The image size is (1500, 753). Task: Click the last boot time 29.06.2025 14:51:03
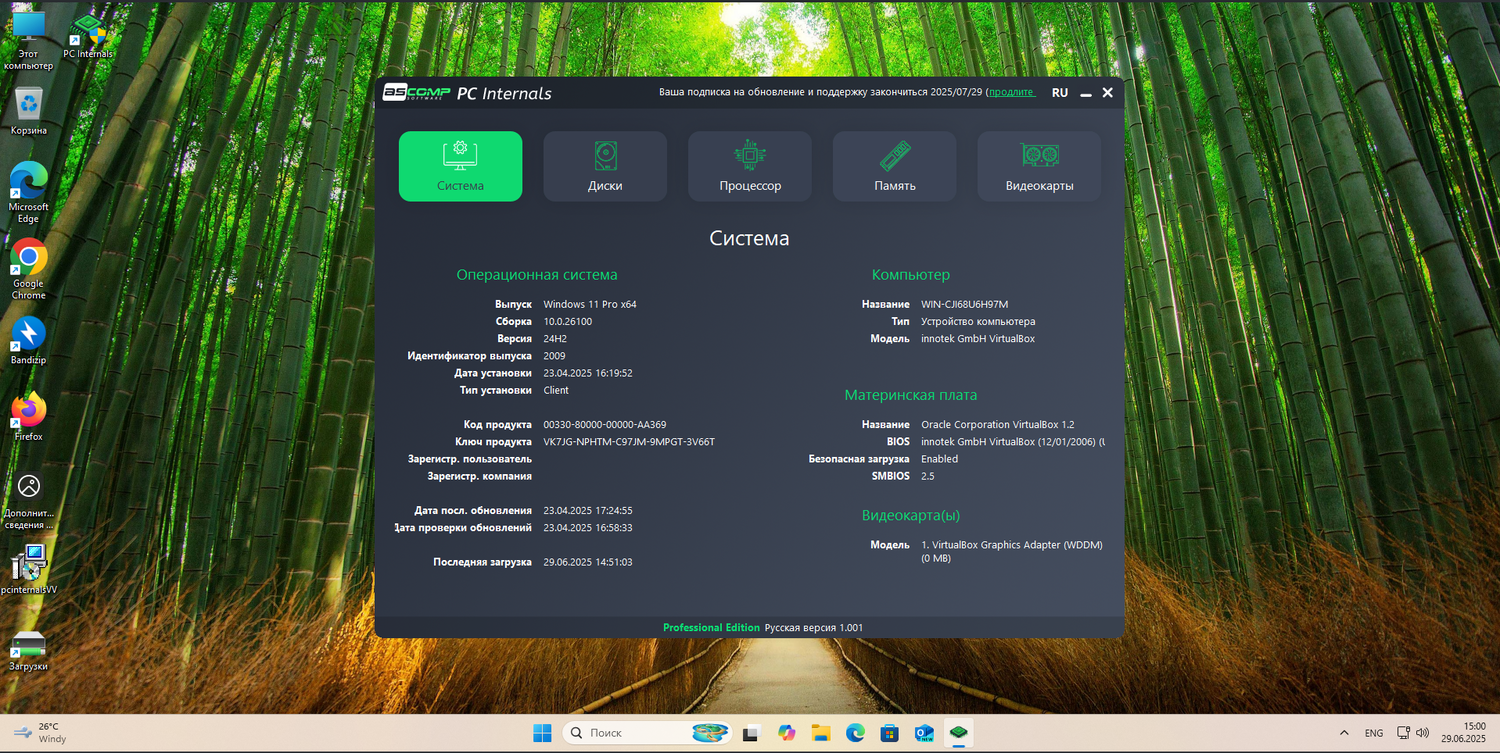click(x=588, y=562)
